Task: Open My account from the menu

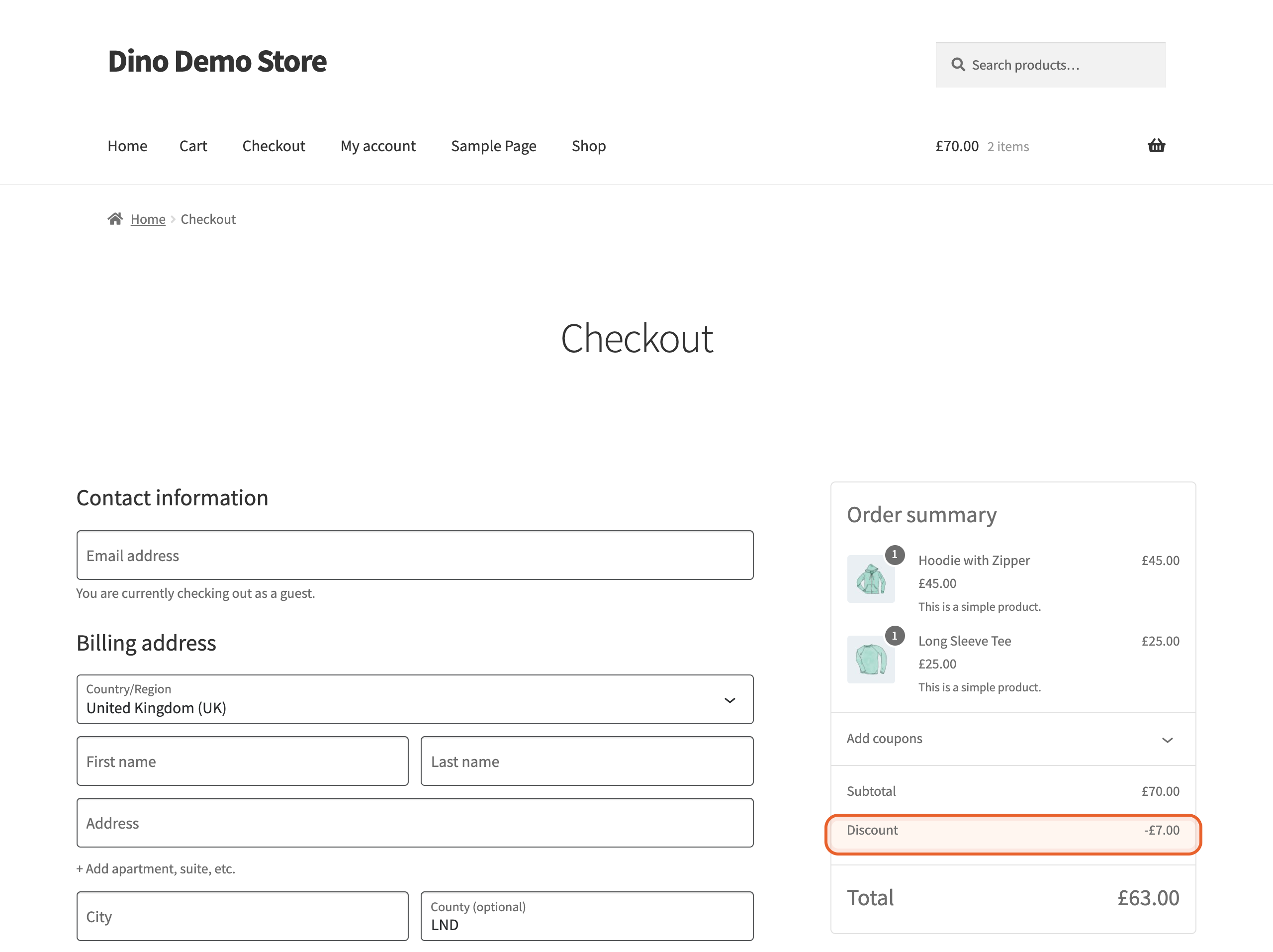Action: [x=378, y=146]
